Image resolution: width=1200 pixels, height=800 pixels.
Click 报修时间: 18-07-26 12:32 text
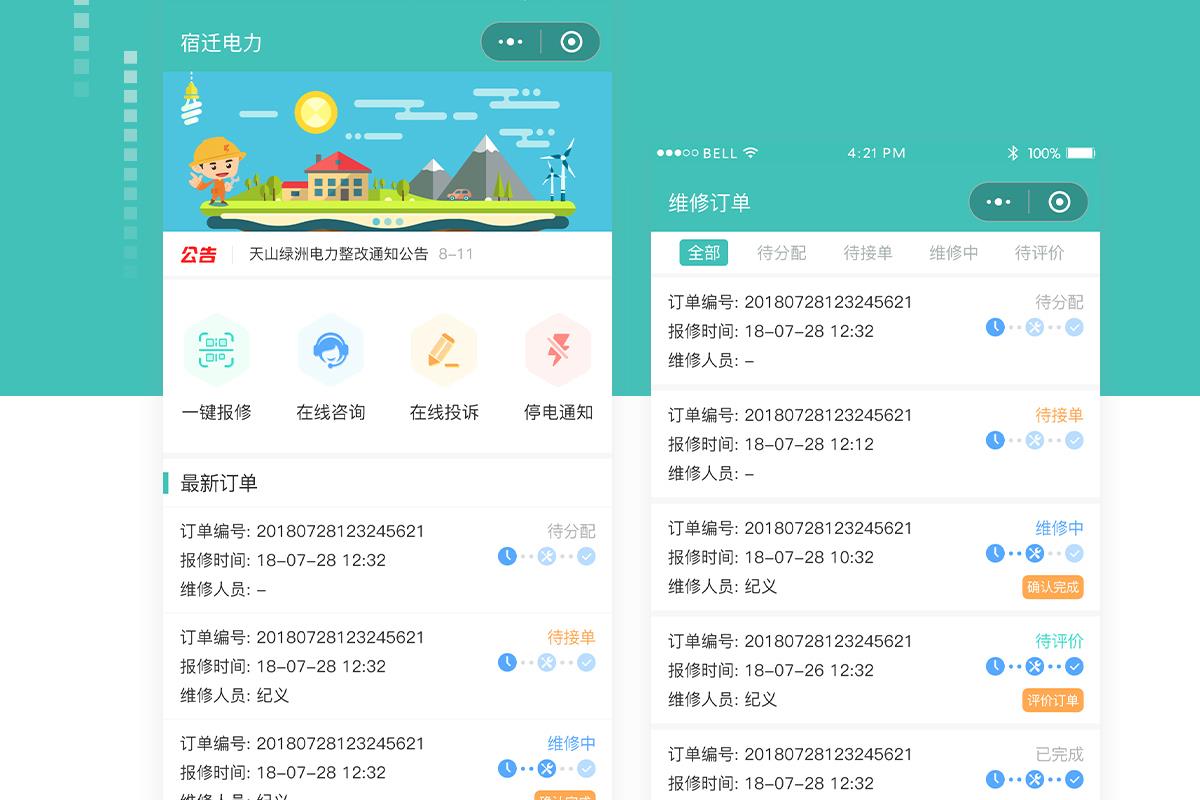click(771, 670)
